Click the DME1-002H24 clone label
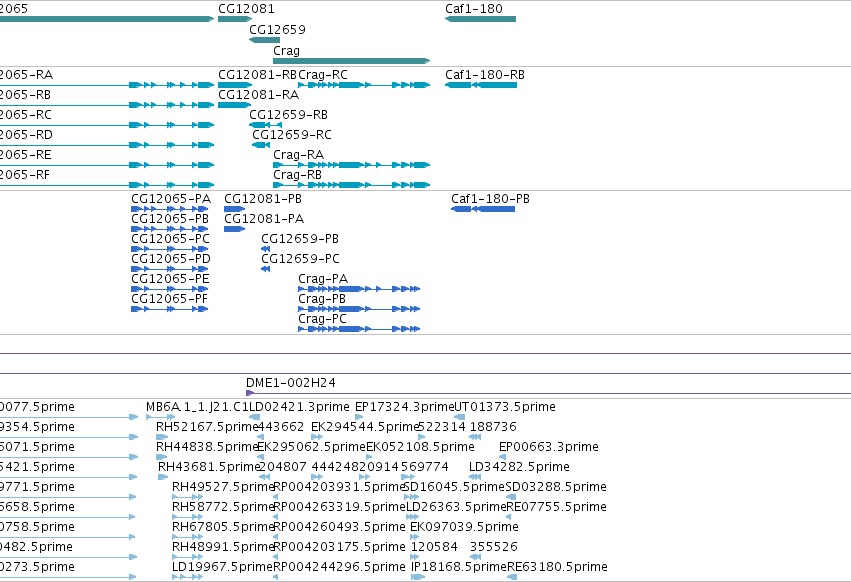The height and width of the screenshot is (582, 851). [x=290, y=383]
